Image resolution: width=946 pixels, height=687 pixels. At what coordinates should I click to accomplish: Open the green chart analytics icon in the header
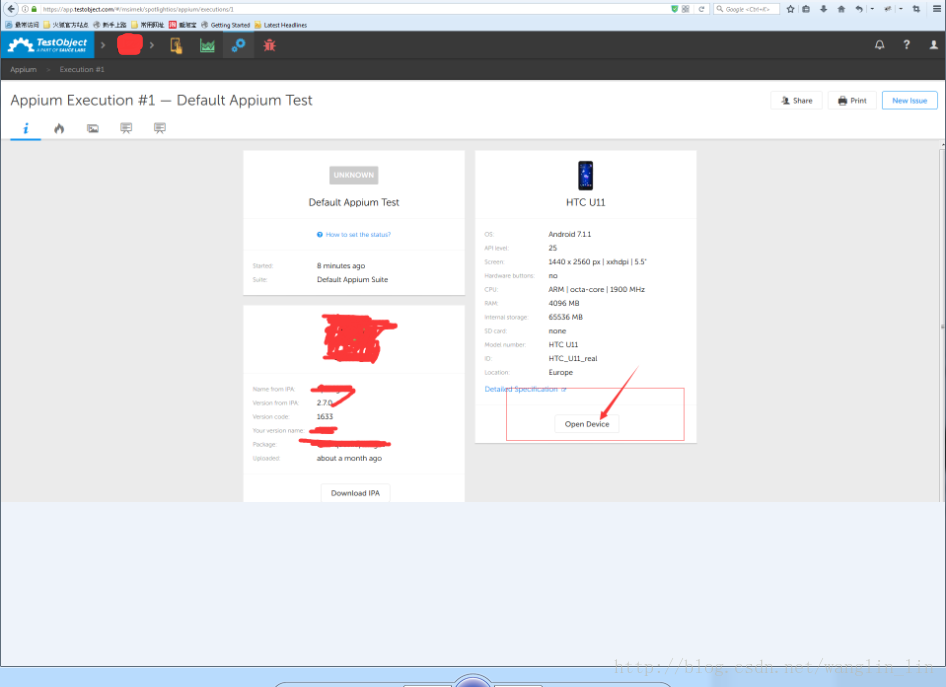[x=207, y=45]
